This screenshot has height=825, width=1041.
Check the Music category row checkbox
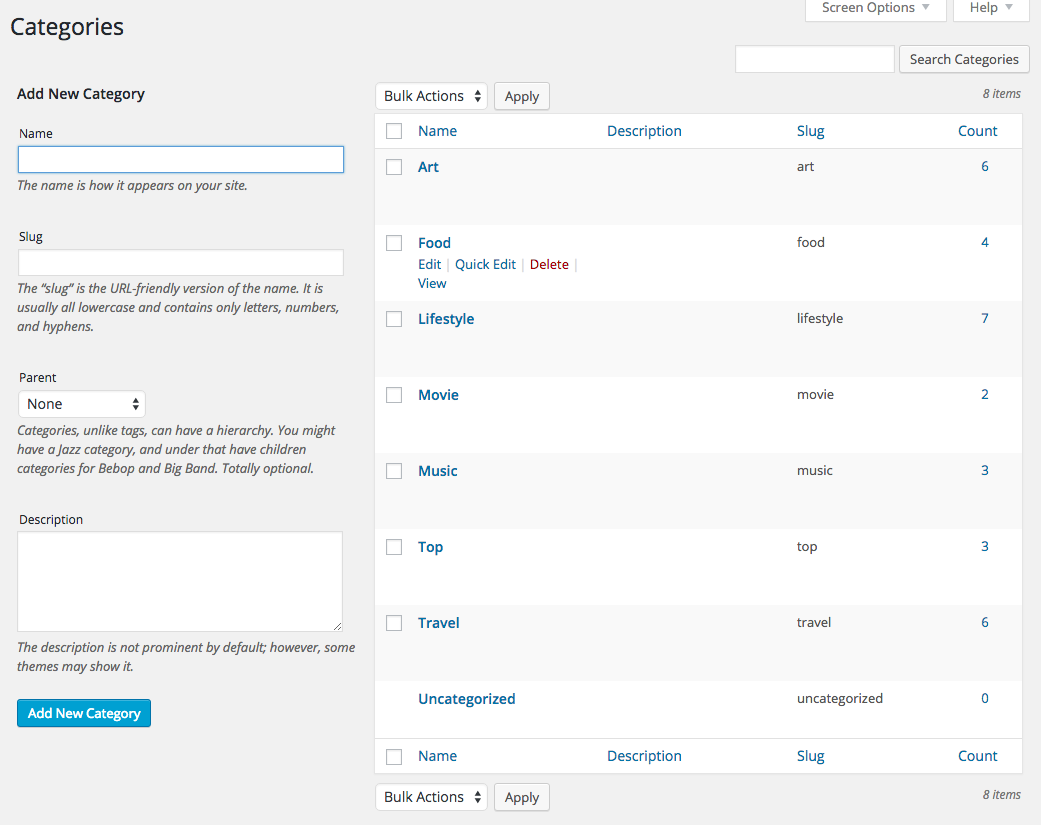(x=394, y=470)
